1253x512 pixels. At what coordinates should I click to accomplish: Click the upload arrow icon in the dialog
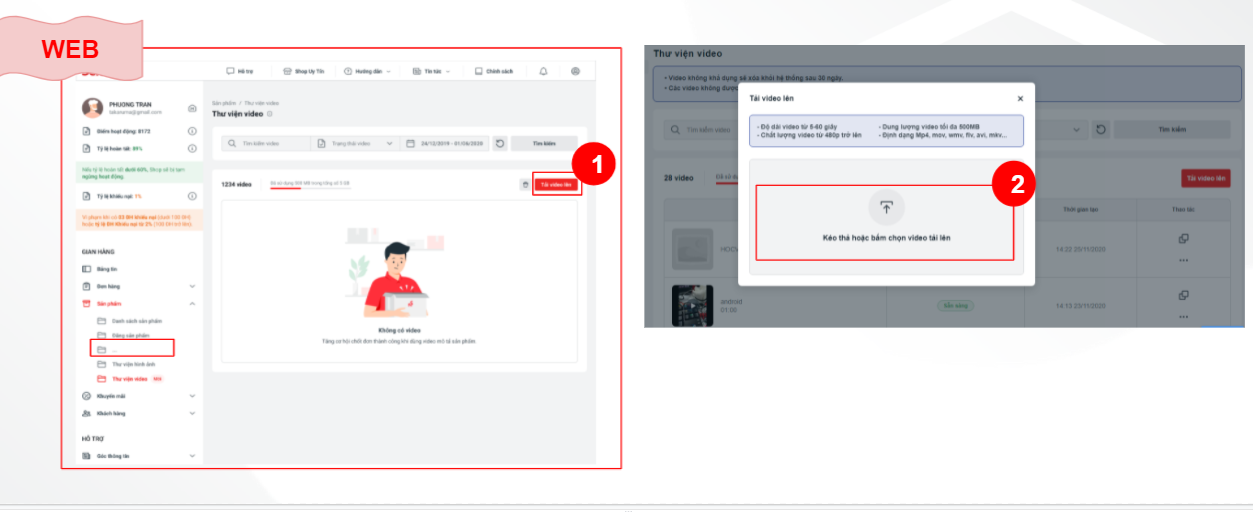point(886,207)
